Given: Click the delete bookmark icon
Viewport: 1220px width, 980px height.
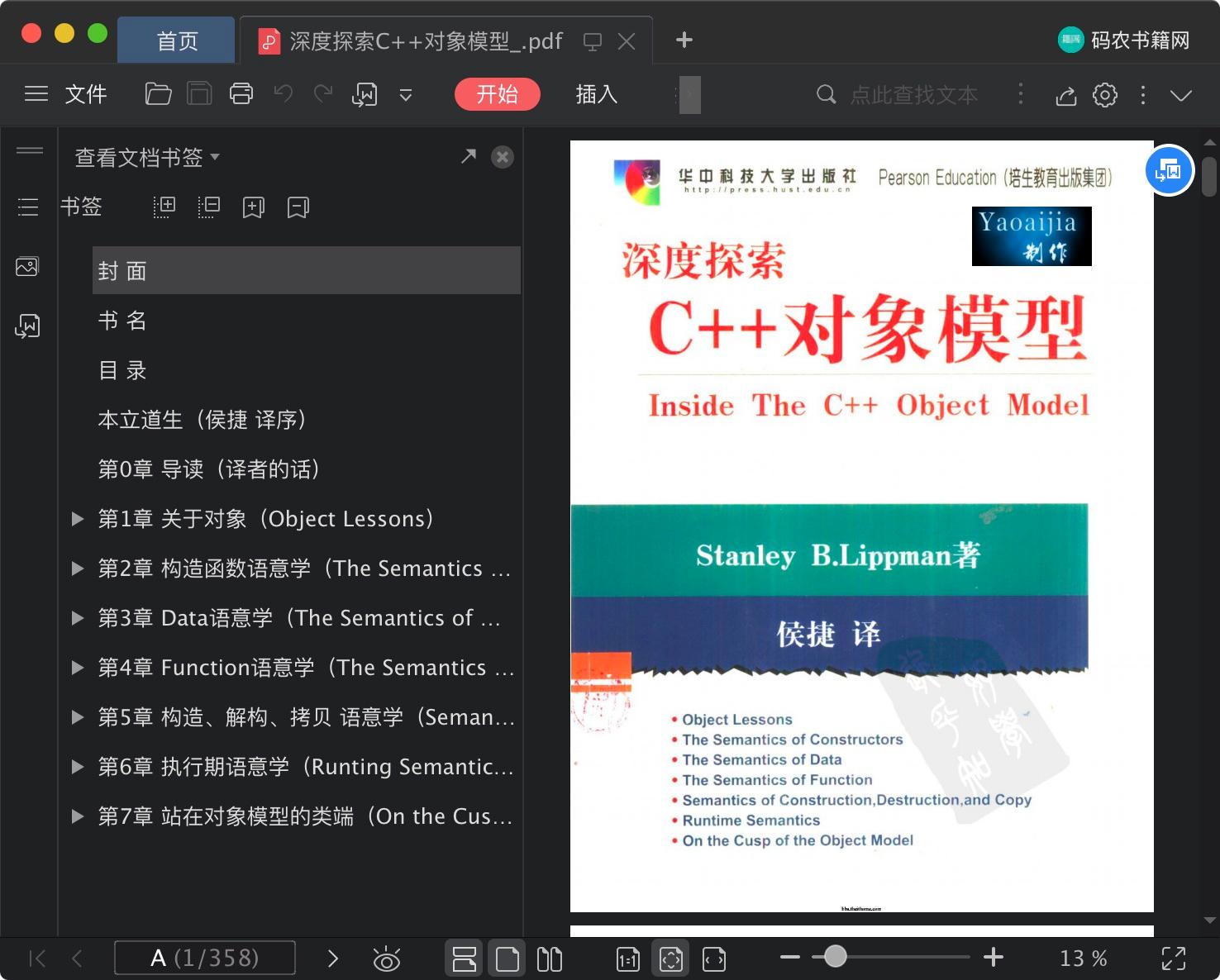Looking at the screenshot, I should coord(298,207).
